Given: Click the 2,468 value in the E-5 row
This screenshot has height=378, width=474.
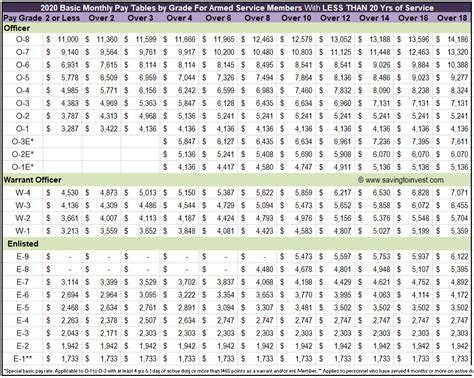Looking at the screenshot, I should tap(70, 308).
